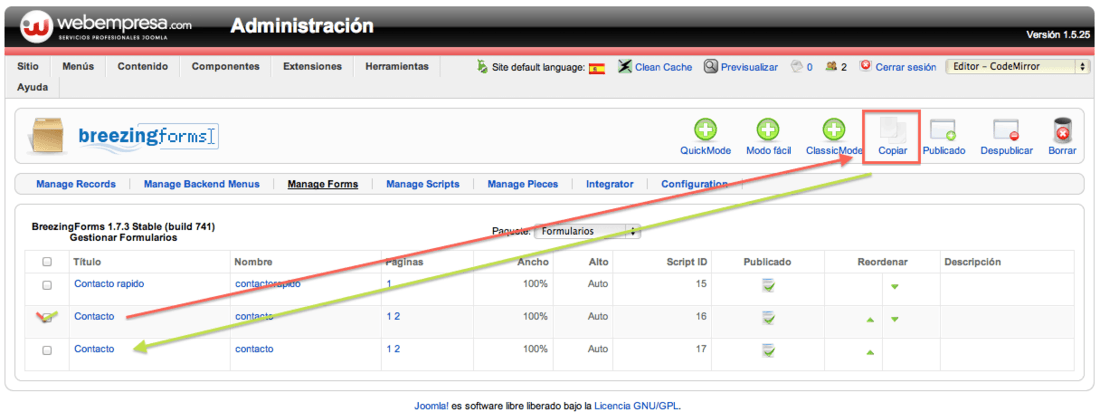Viewport: 1100px width, 412px height.
Task: Open contacto name link for Script 17
Action: coord(254,349)
